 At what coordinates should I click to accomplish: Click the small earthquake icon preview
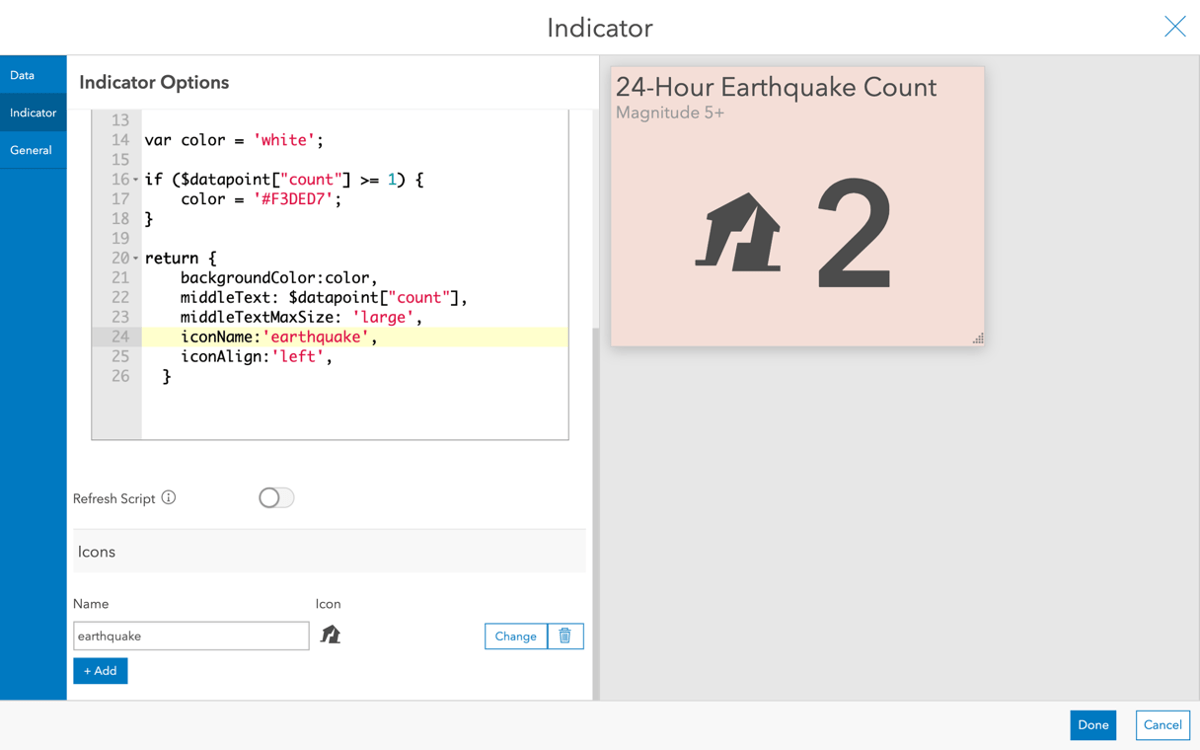tap(331, 635)
